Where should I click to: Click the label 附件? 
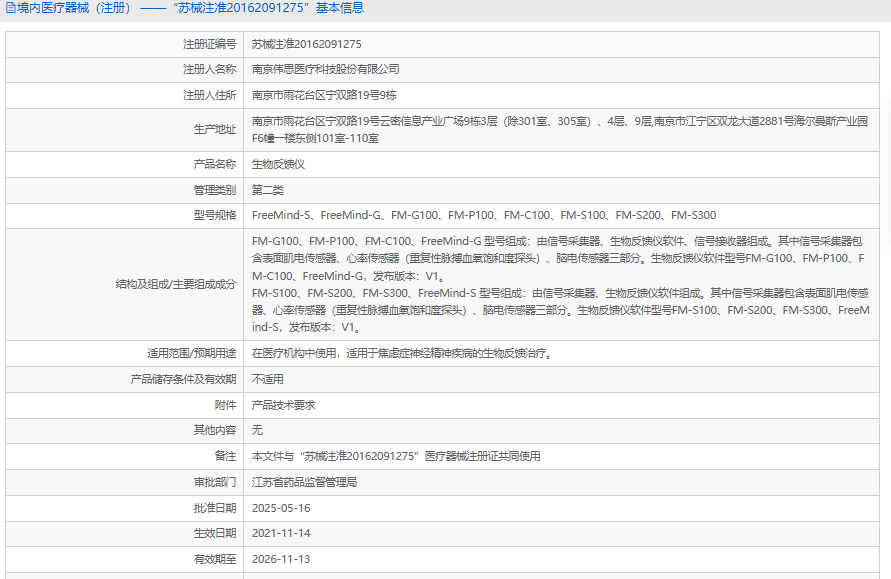pyautogui.click(x=225, y=405)
